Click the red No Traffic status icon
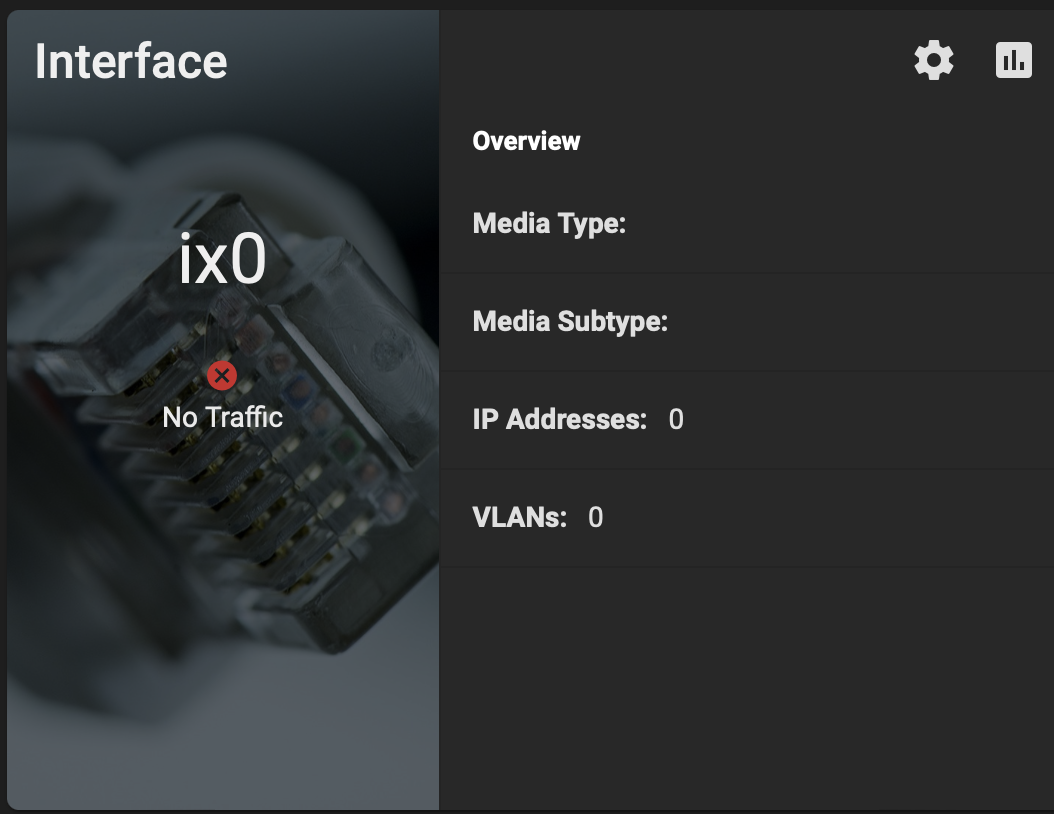 222,375
